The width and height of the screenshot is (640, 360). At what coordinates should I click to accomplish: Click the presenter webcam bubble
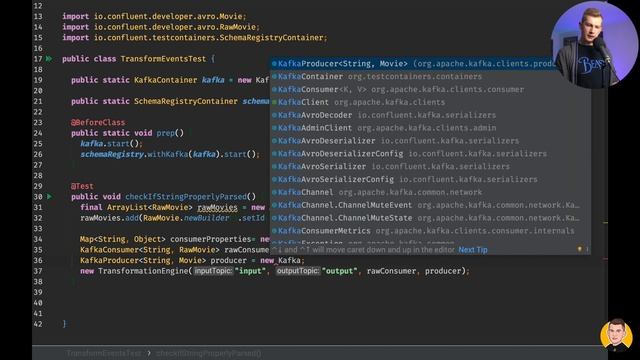pyautogui.click(x=595, y=45)
